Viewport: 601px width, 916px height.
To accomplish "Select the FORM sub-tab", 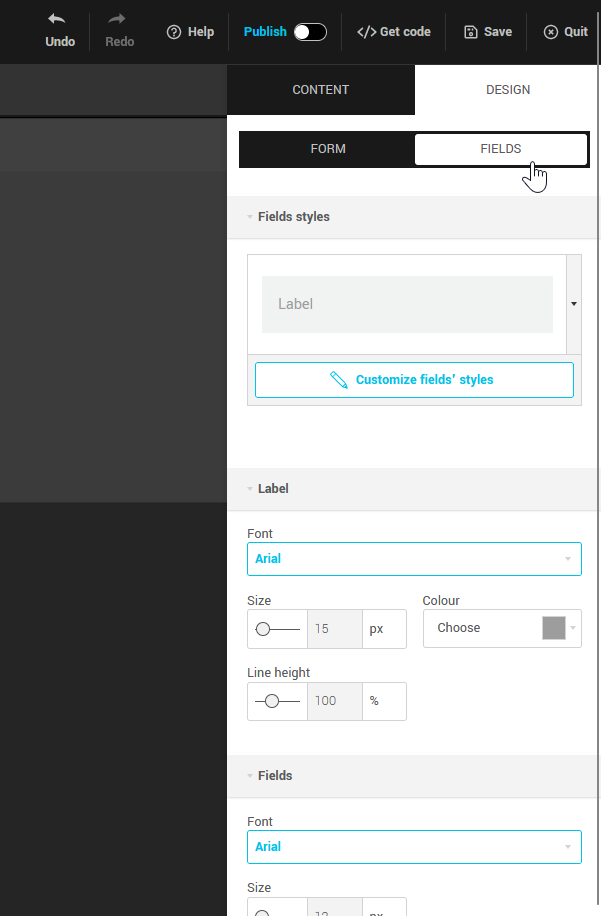I will tap(328, 149).
